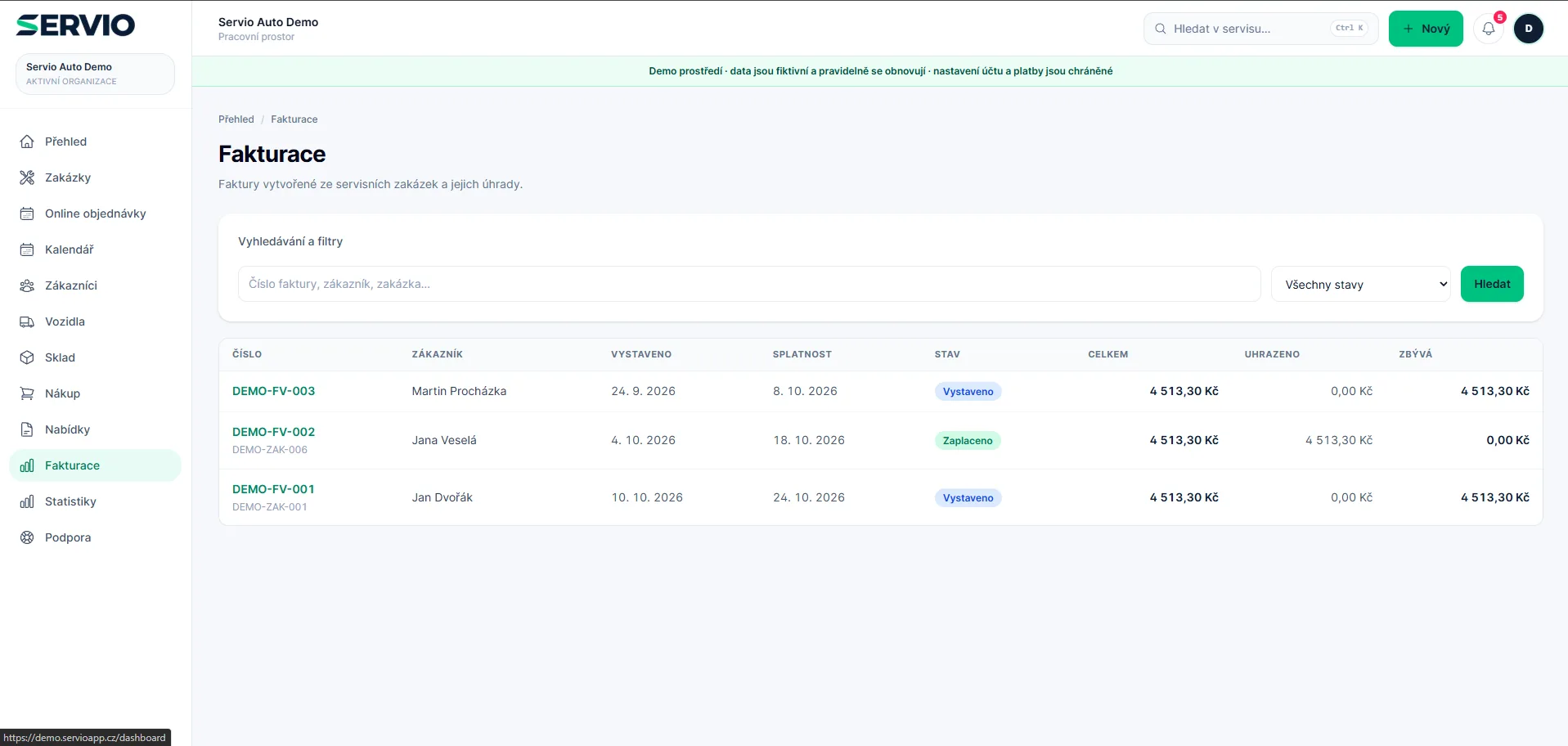
Task: Focus the invoice number search field
Action: (749, 284)
